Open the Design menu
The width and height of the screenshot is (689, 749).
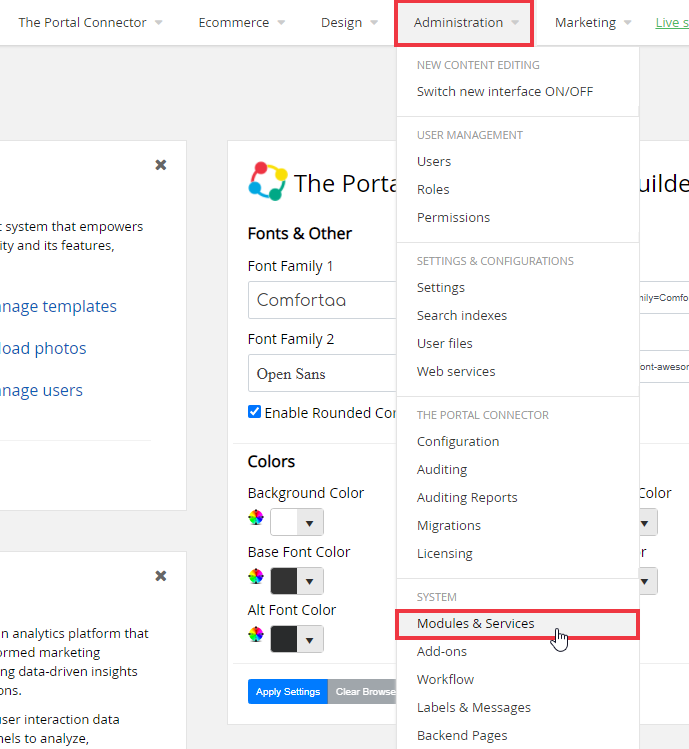(349, 22)
